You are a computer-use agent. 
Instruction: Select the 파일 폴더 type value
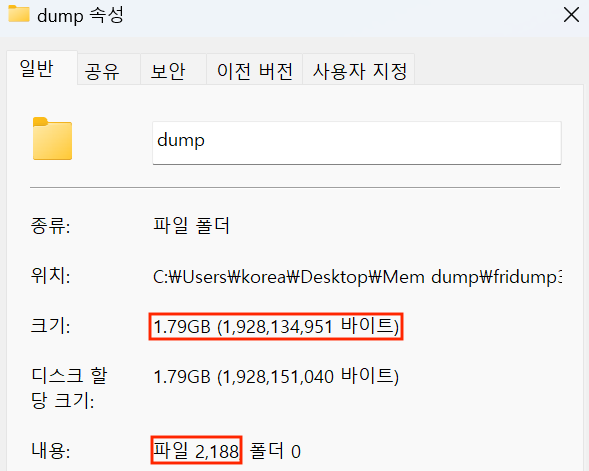[191, 226]
